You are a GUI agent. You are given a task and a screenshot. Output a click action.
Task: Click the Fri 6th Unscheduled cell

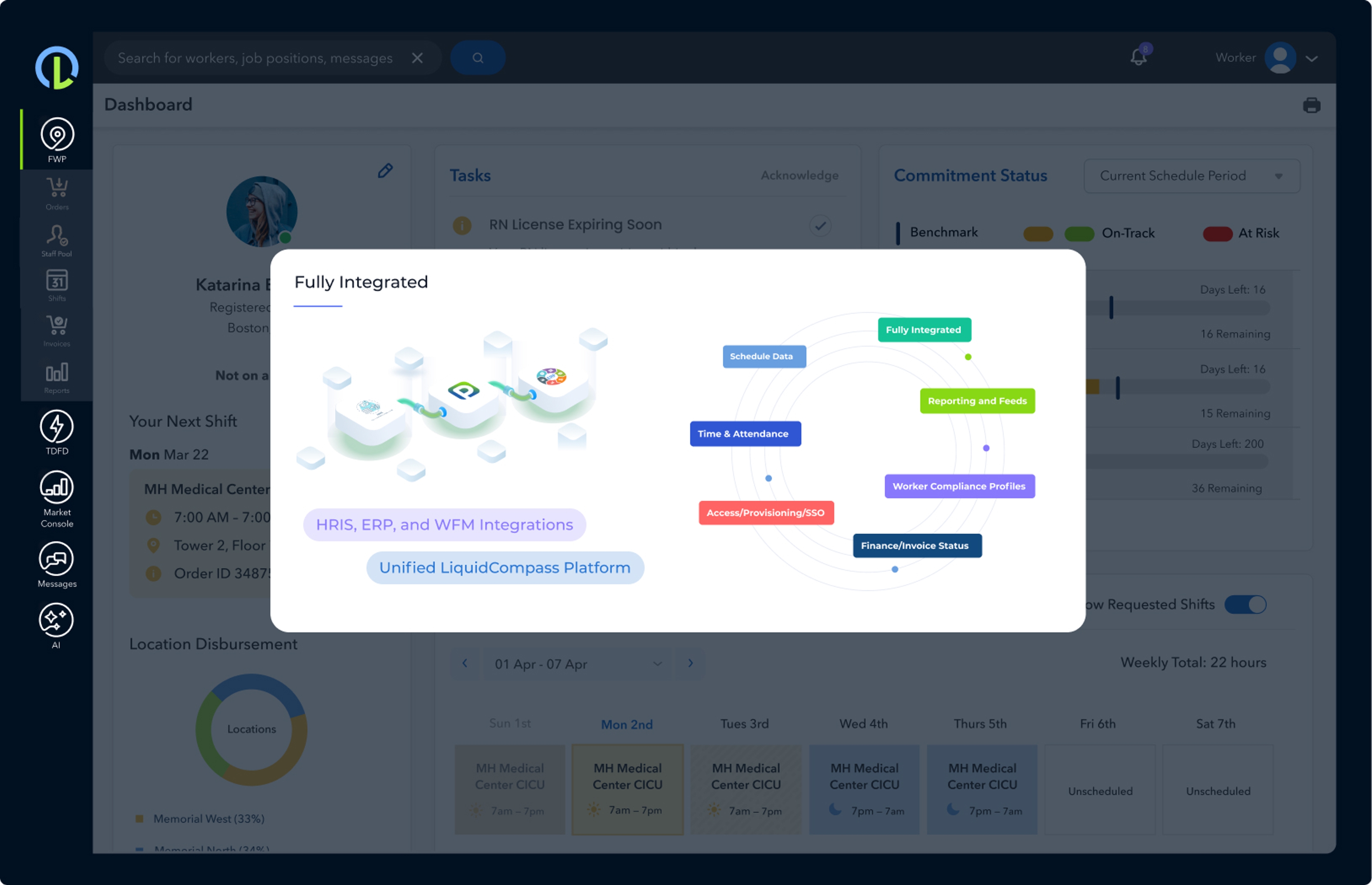click(1100, 790)
